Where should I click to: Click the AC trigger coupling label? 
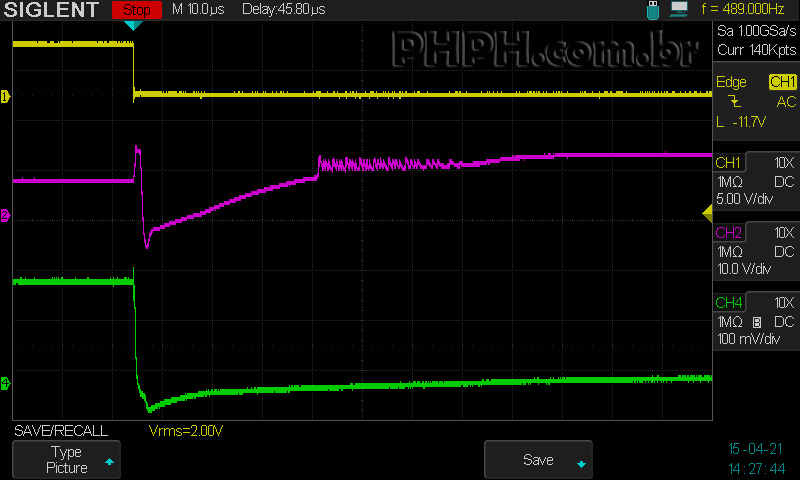point(786,102)
